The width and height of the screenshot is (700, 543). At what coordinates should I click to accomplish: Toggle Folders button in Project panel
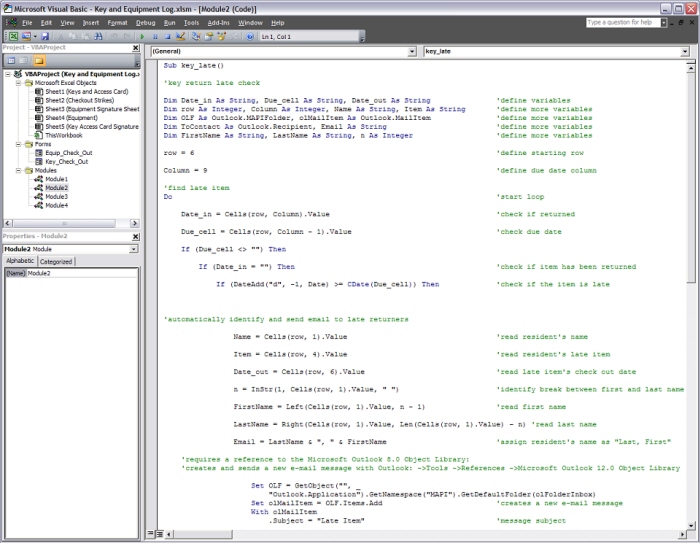(40, 60)
